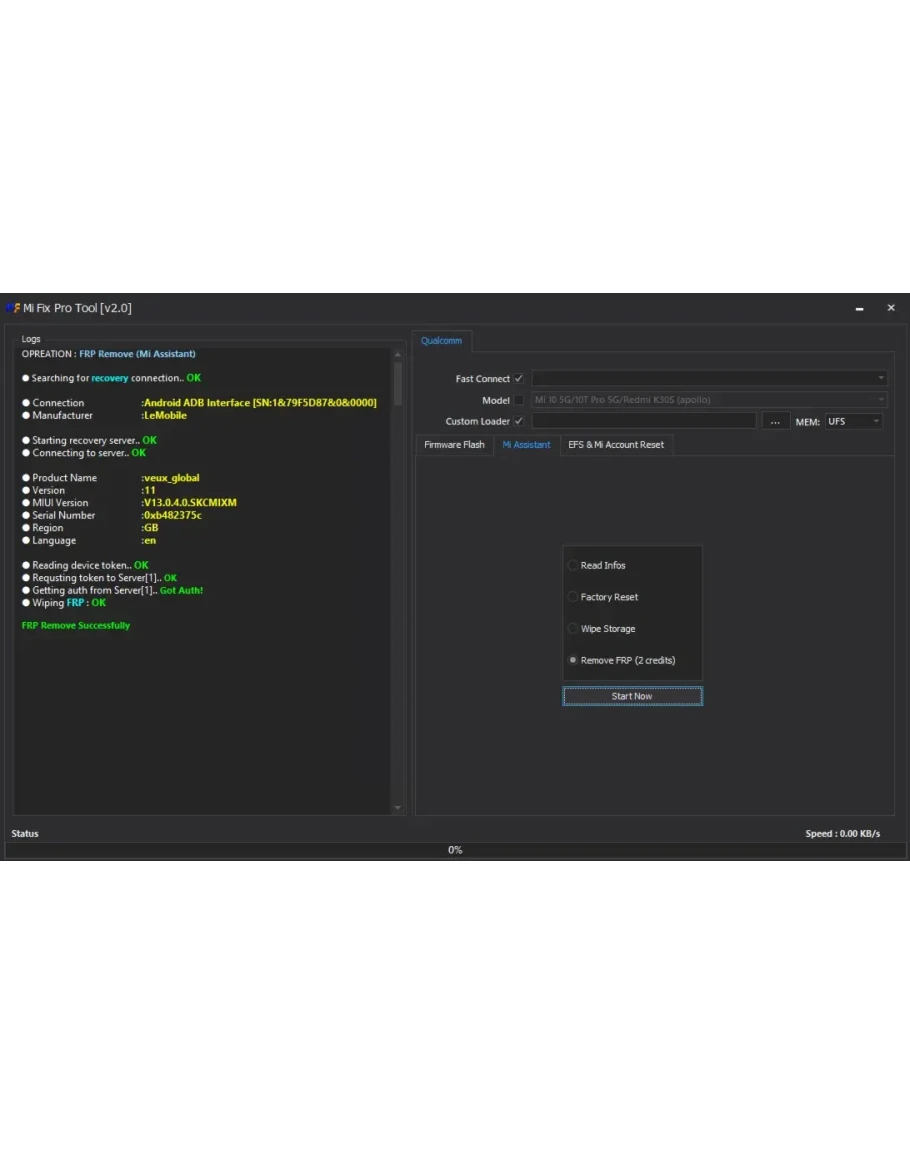Click the progress bar showing 0%
The width and height of the screenshot is (910, 1155).
point(454,850)
